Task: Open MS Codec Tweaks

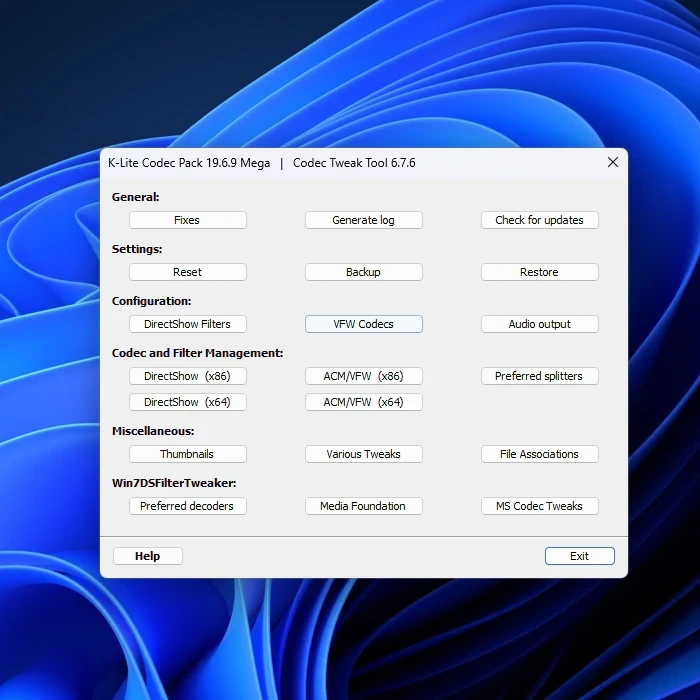Action: pos(539,506)
